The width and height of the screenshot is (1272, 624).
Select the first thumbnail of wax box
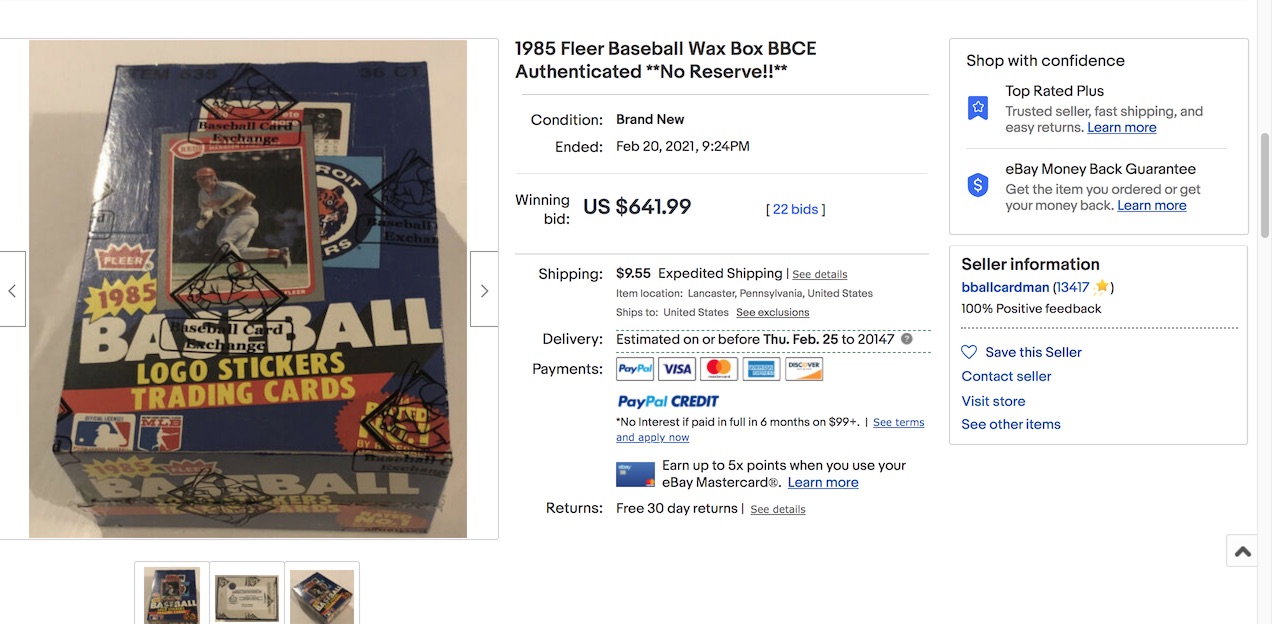(172, 594)
